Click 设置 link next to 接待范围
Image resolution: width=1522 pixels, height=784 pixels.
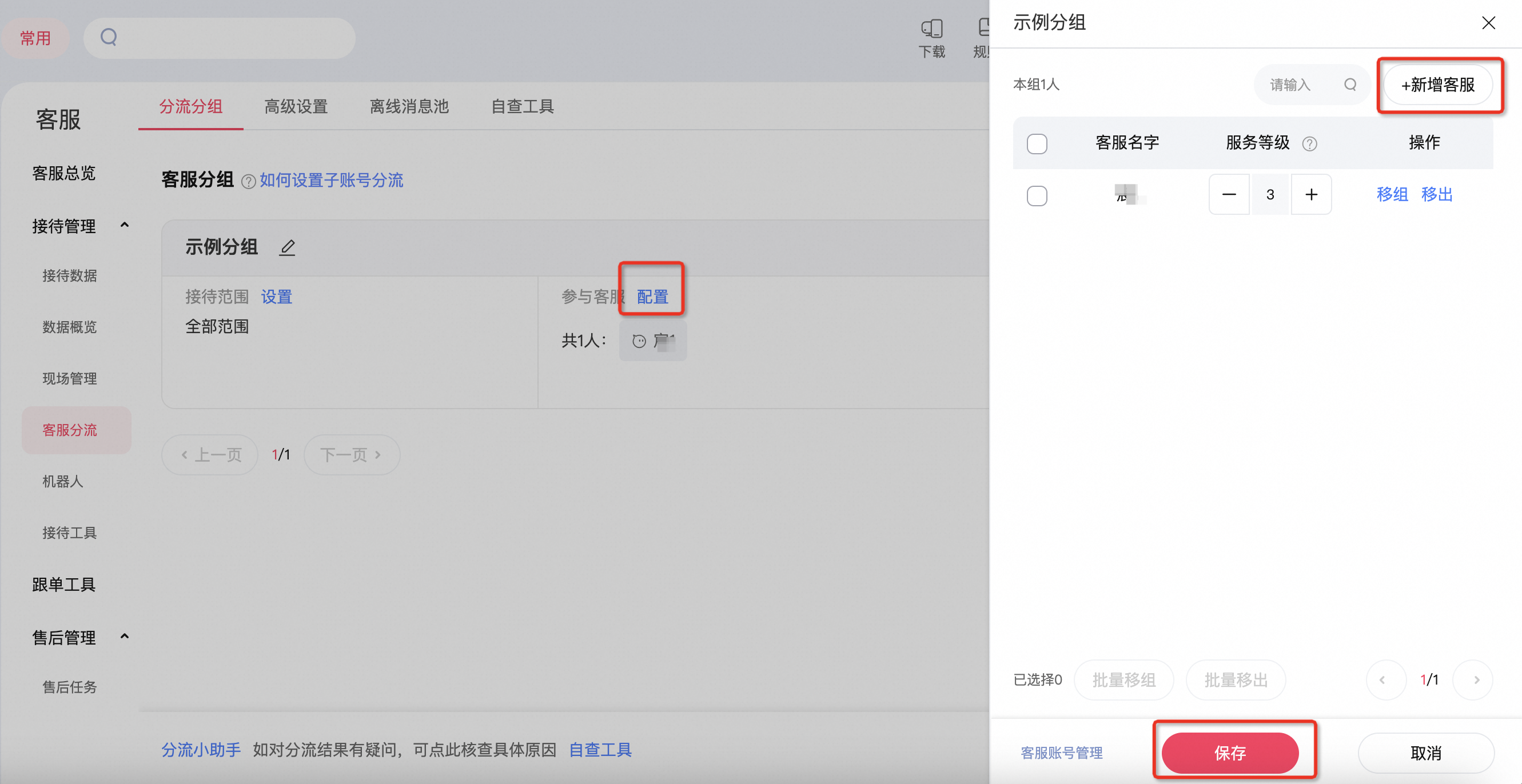277,297
